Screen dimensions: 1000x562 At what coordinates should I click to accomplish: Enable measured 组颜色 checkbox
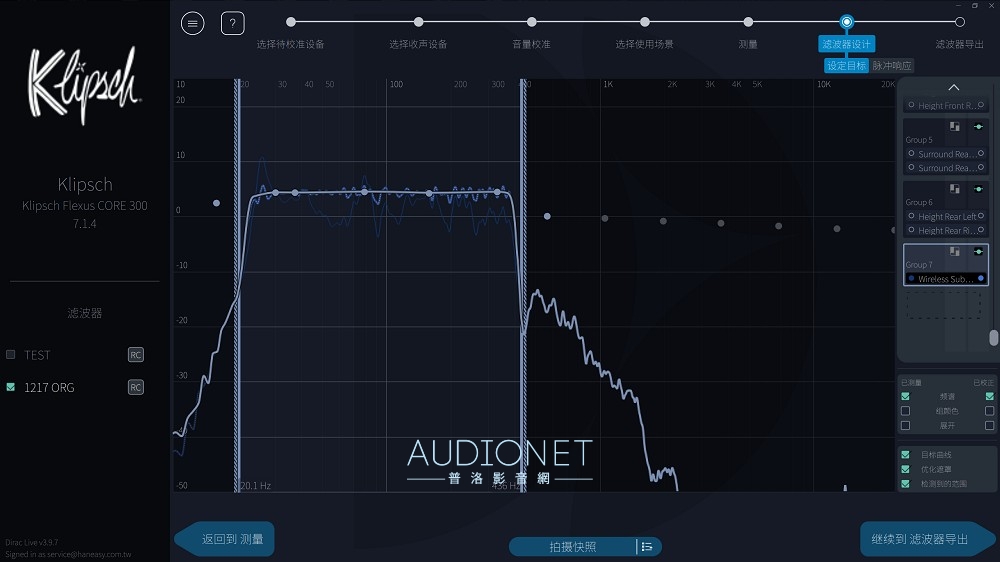(906, 411)
